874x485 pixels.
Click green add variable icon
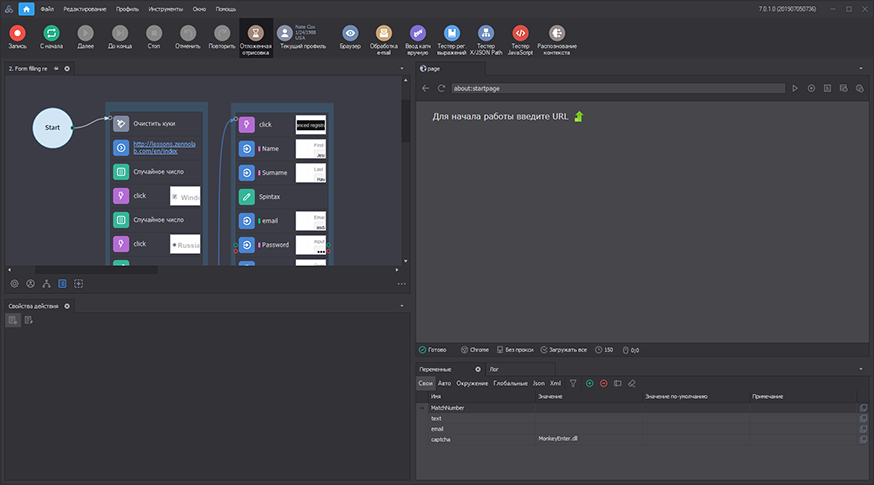click(589, 384)
